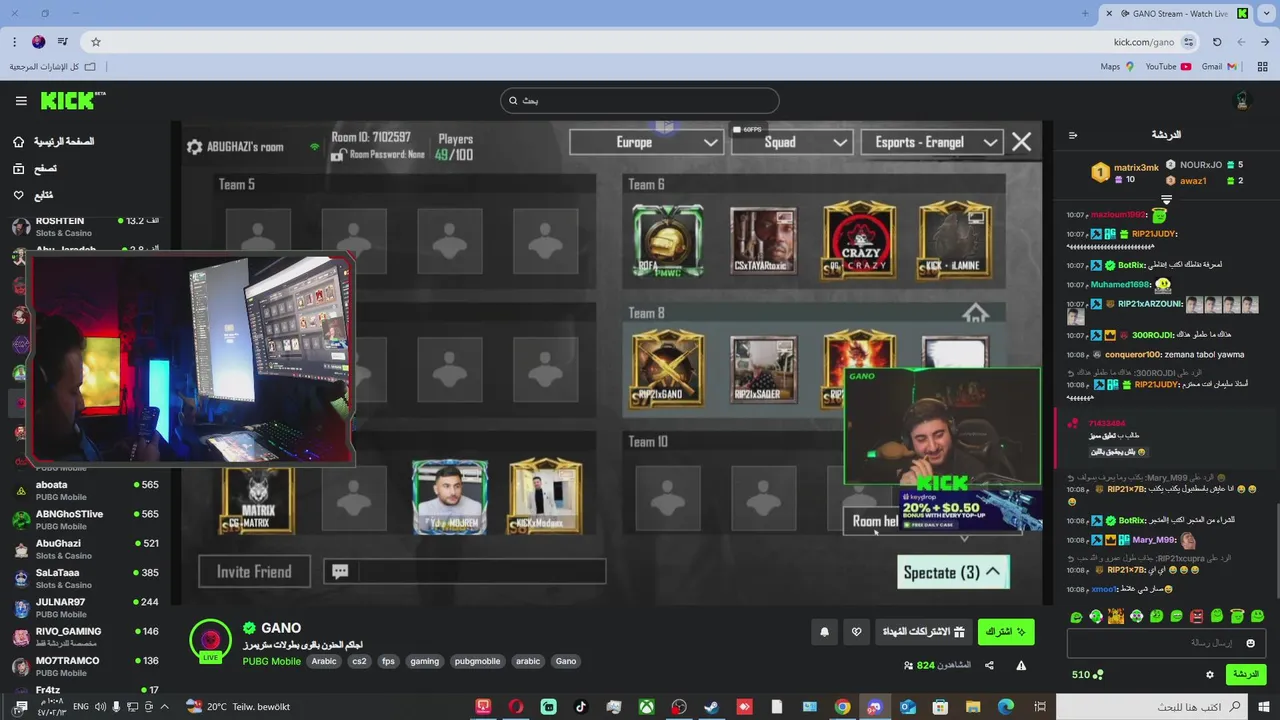The width and height of the screenshot is (1280, 720).
Task: Select the gaming tag
Action: [425, 661]
